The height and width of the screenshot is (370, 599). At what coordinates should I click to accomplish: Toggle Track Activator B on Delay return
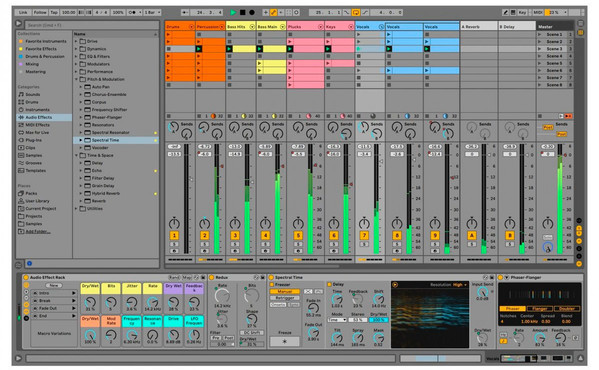(x=510, y=235)
